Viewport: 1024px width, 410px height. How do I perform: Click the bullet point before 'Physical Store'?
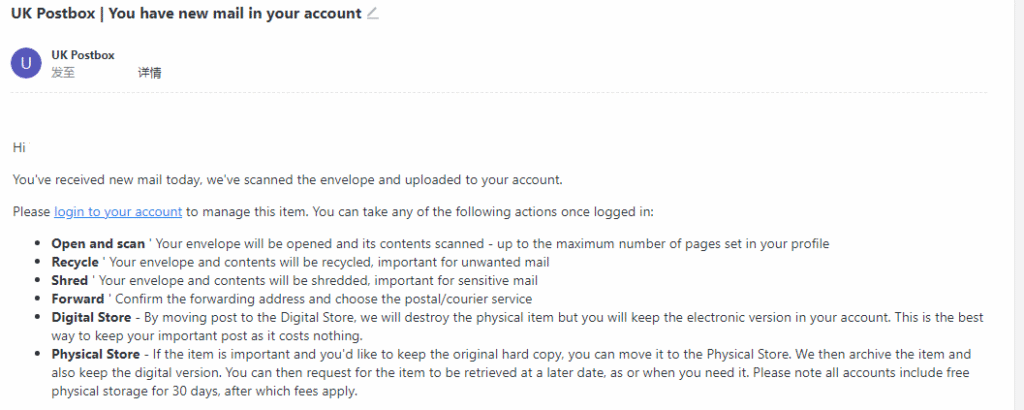pyautogui.click(x=38, y=354)
